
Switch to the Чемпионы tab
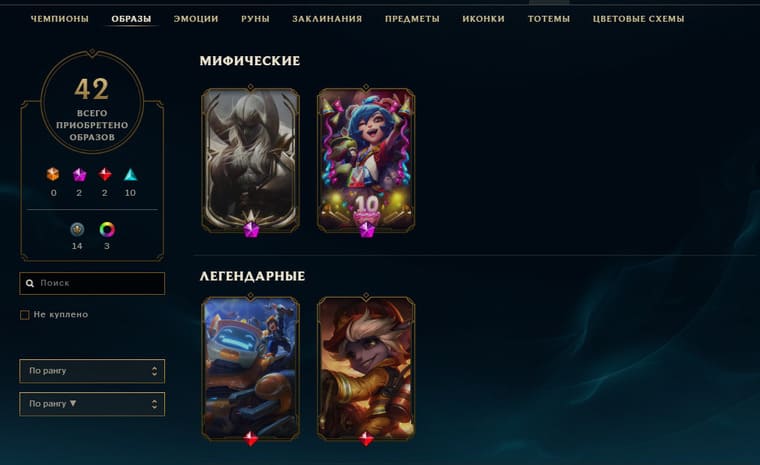[x=60, y=19]
